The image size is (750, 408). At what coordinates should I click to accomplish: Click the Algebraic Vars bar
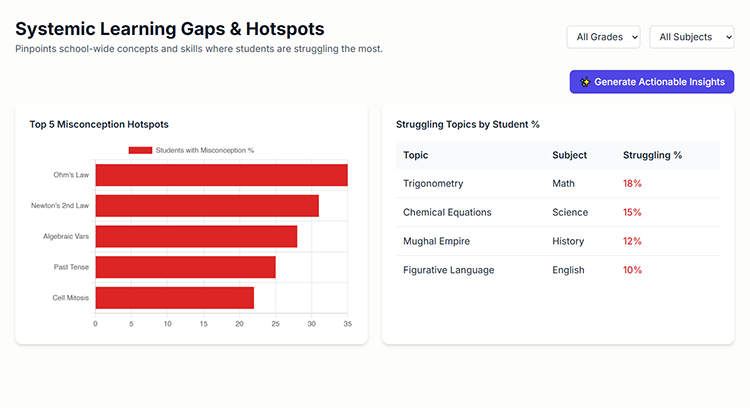(x=196, y=236)
